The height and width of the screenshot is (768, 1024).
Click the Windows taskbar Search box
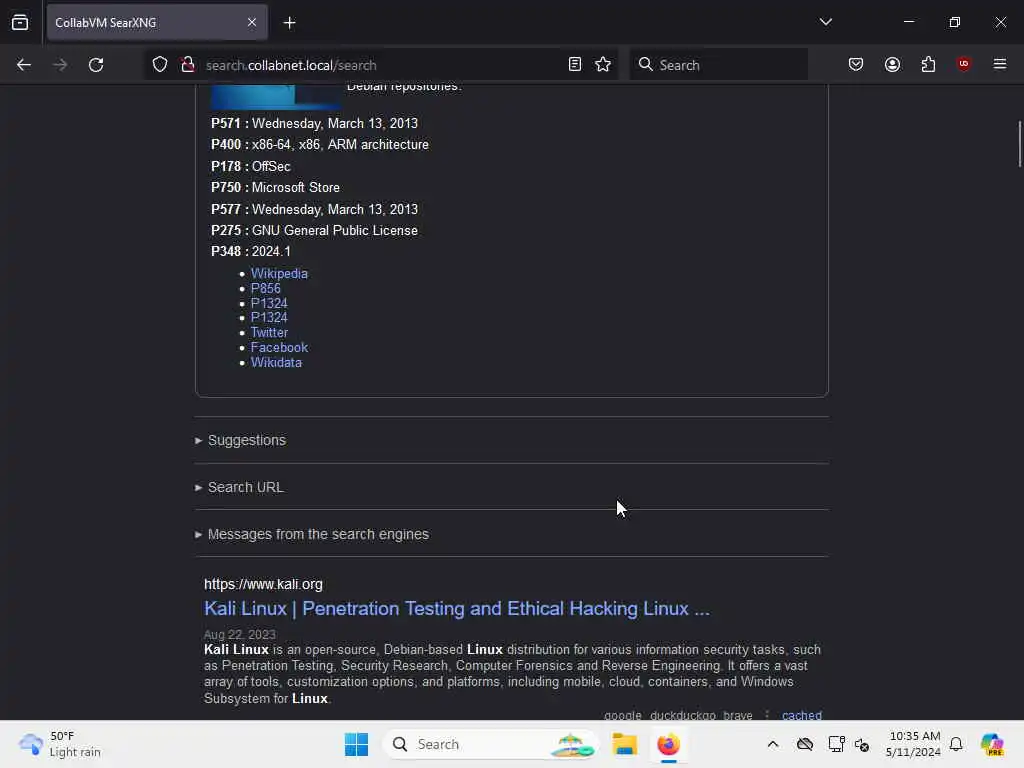click(x=490, y=744)
